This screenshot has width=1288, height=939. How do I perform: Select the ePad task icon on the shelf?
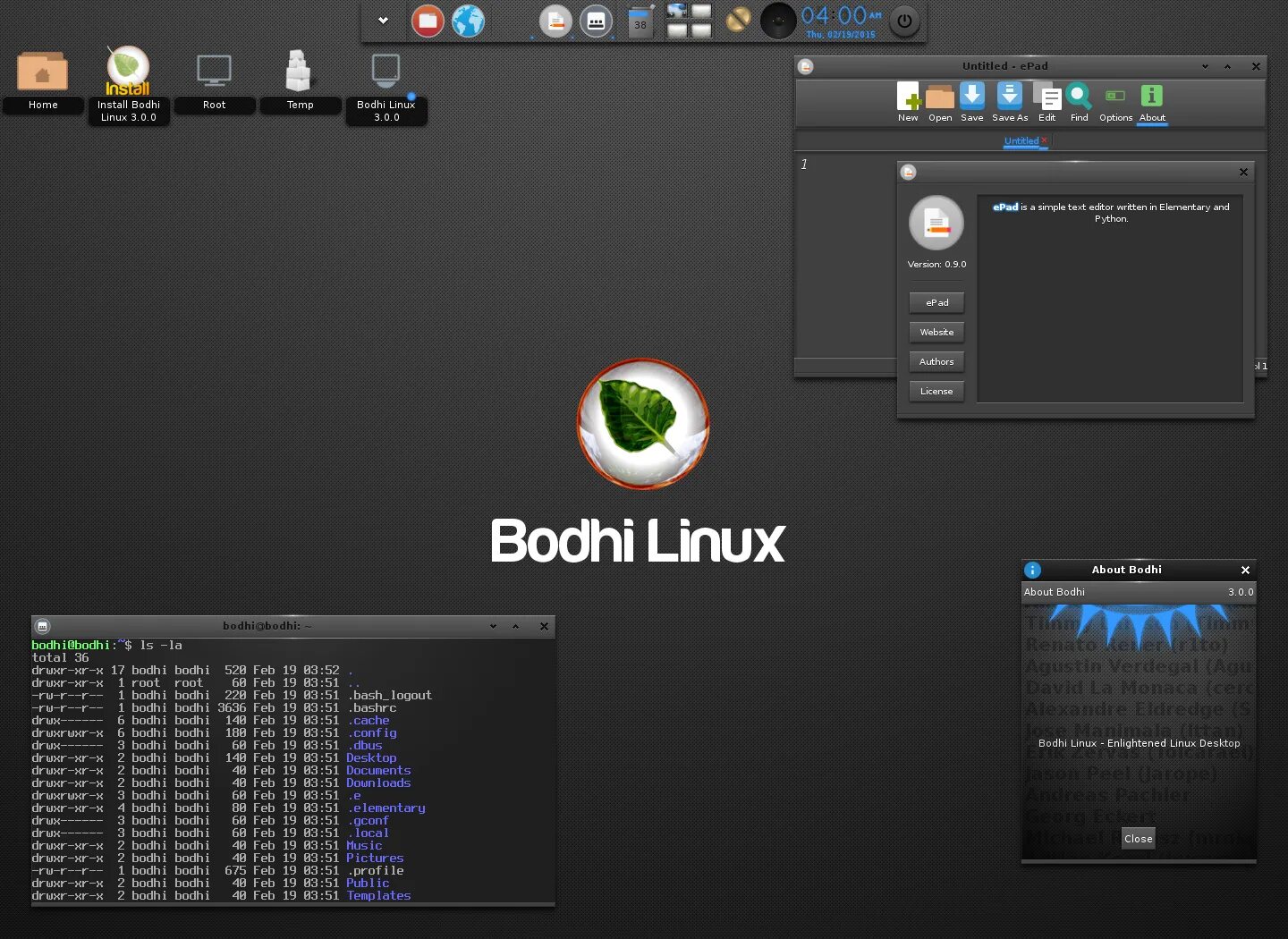(x=555, y=21)
